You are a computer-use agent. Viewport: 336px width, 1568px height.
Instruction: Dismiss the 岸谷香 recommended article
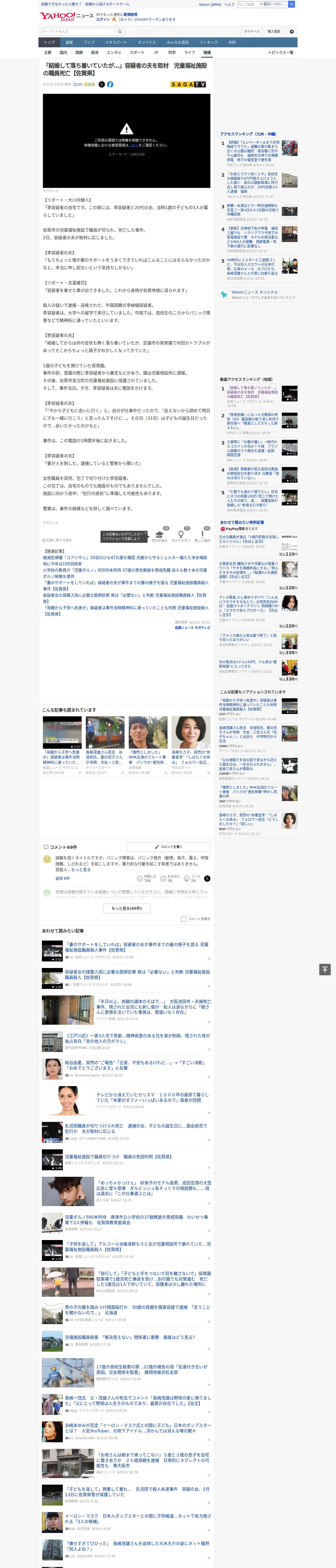tap(209, 1077)
